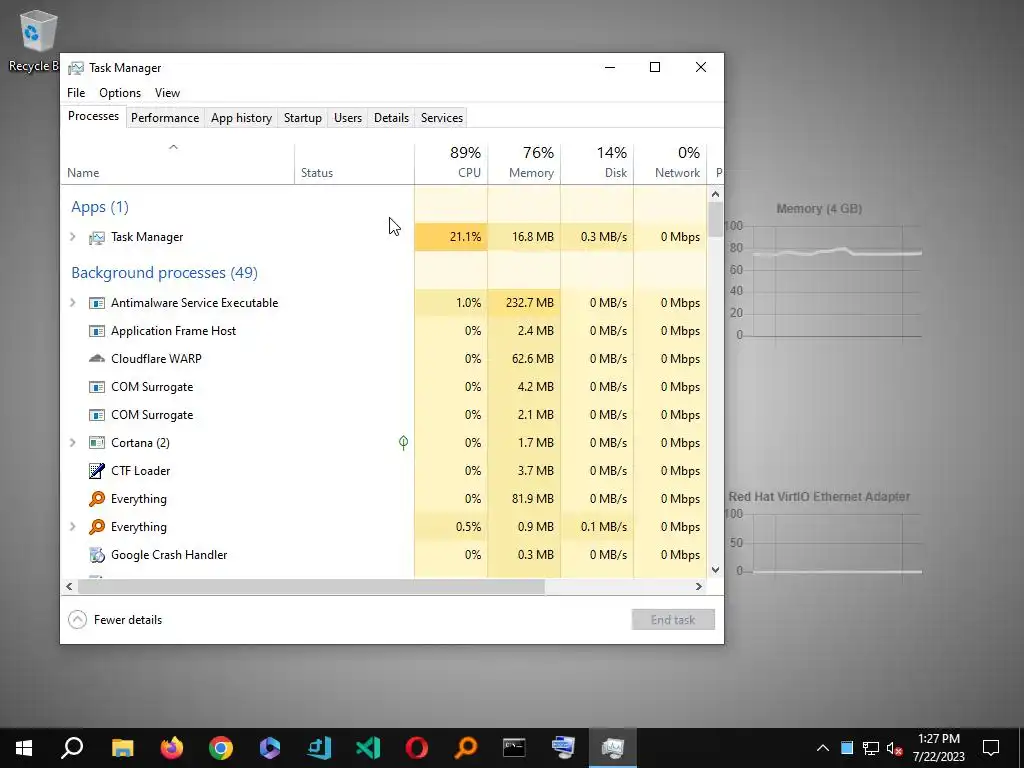Click the horizontal scrollbar thumb

[x=311, y=586]
